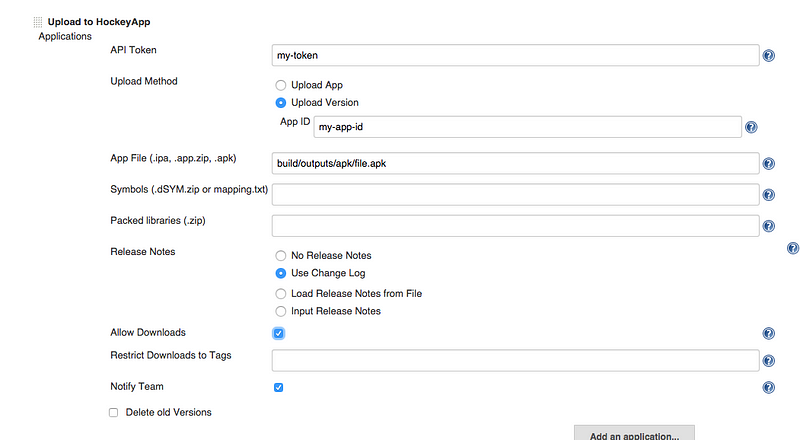Toggle the Notify Team checkbox

(279, 387)
